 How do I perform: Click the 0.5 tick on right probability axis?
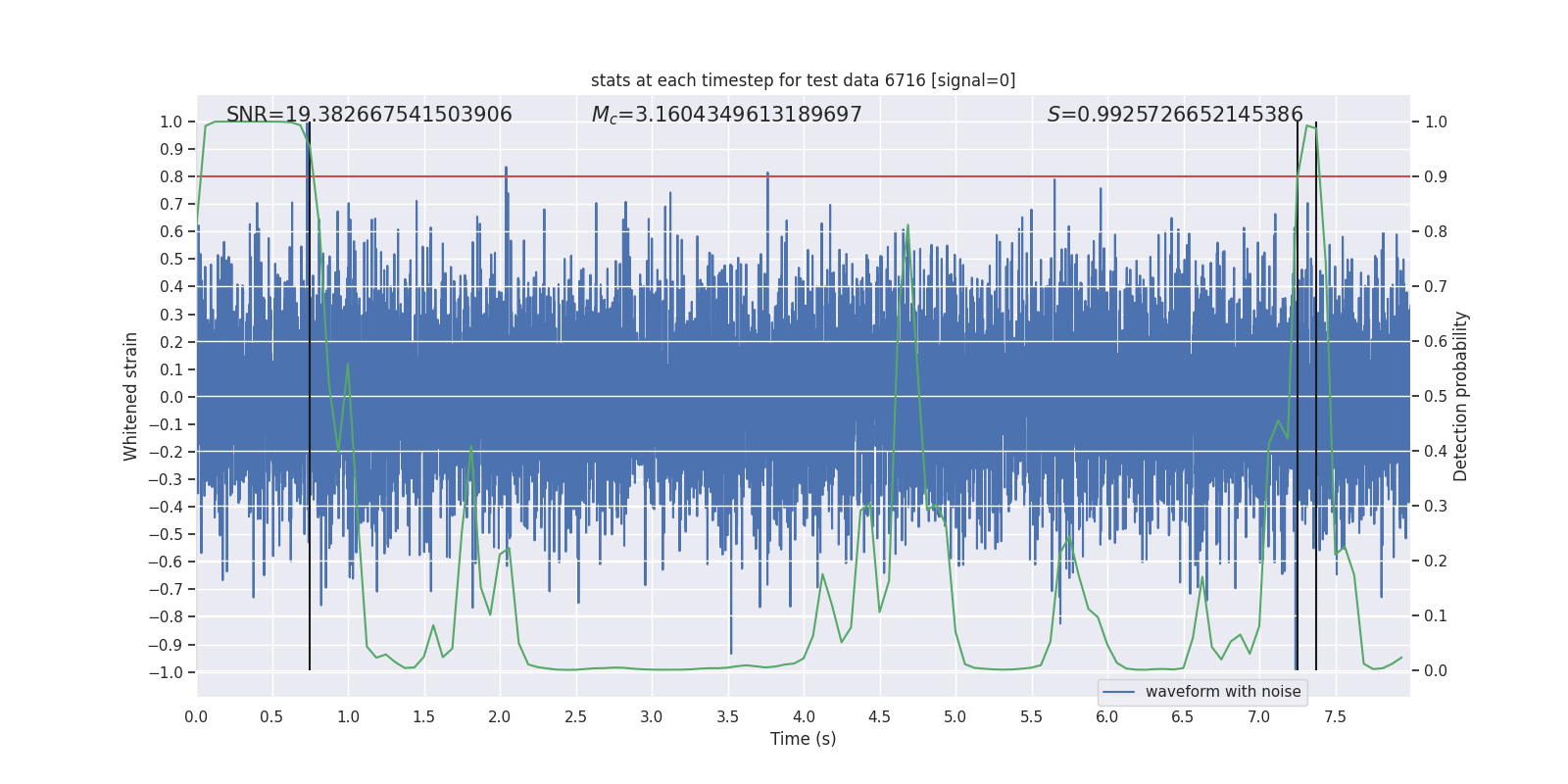1436,397
